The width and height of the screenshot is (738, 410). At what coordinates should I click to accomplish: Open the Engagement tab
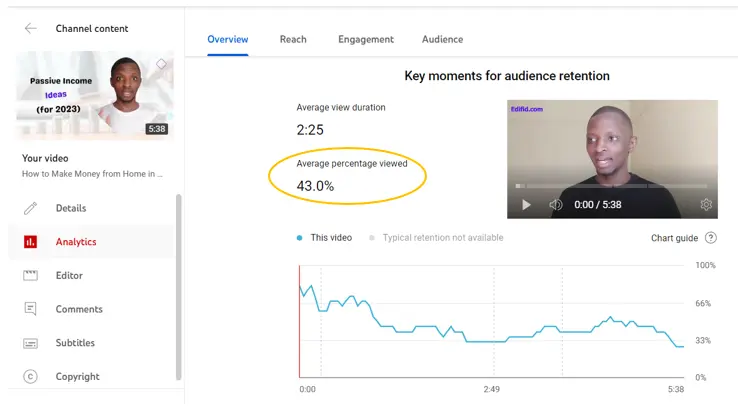click(366, 40)
